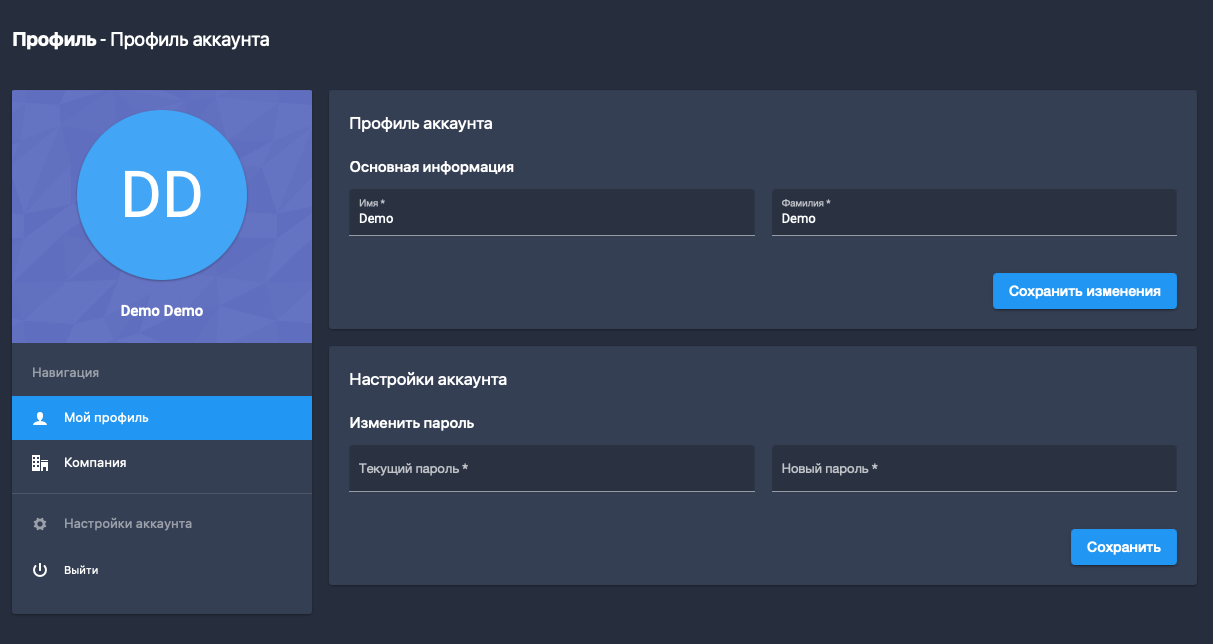Image resolution: width=1213 pixels, height=644 pixels.
Task: Open Настройки аккаунта in the sidebar navigation
Action: tap(128, 524)
